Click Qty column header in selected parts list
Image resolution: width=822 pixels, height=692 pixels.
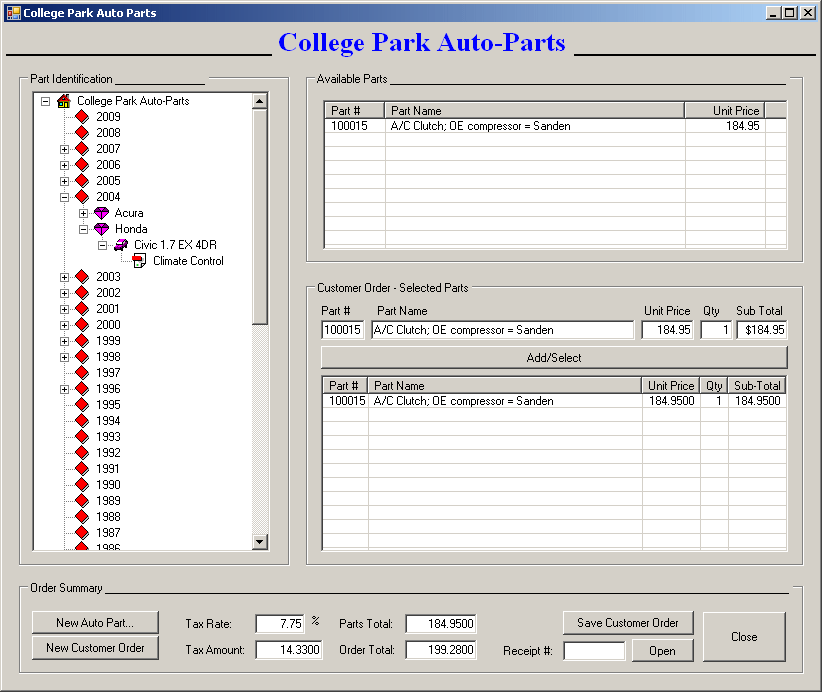pyautogui.click(x=714, y=386)
